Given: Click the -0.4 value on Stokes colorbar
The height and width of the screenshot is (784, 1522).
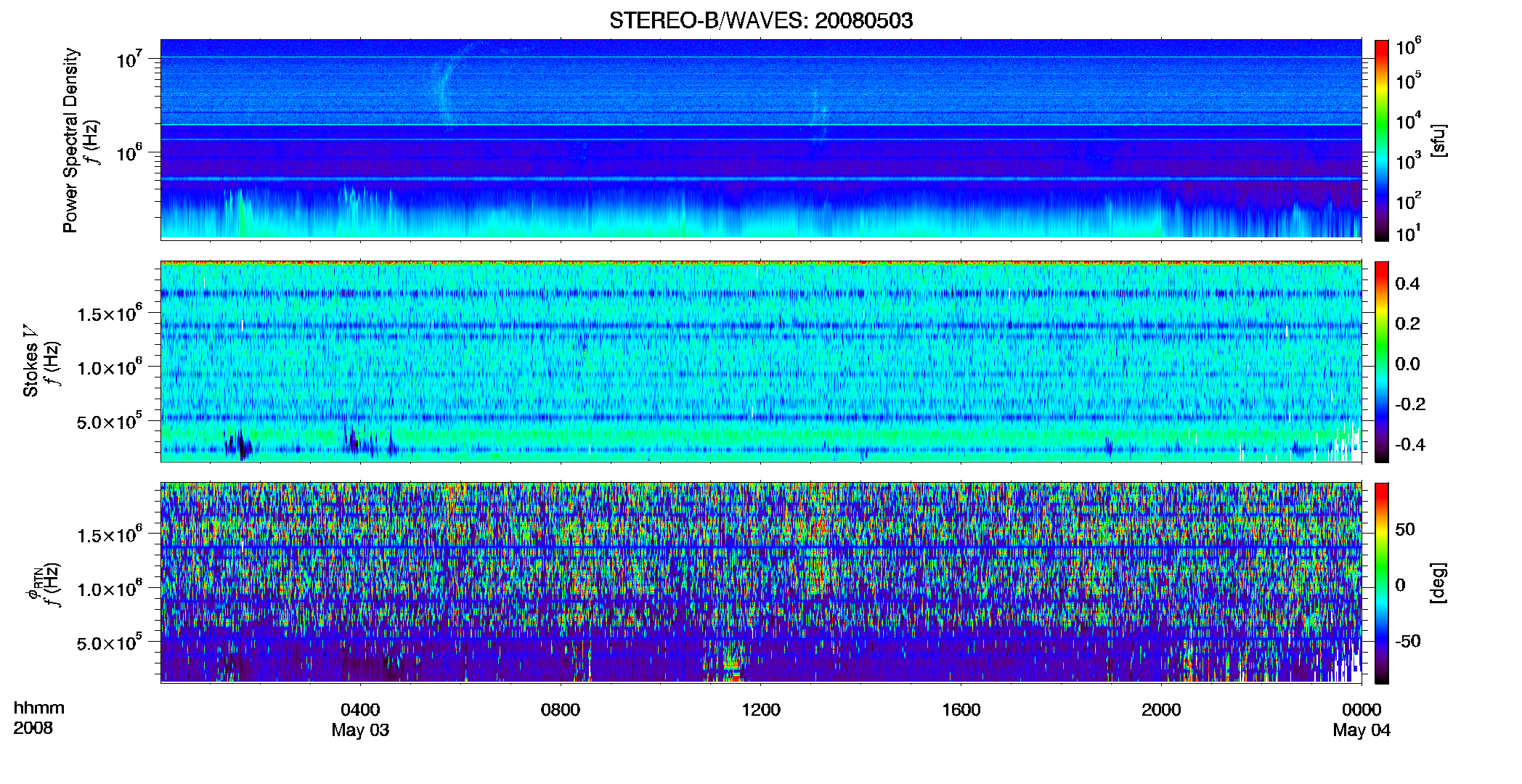Looking at the screenshot, I should (1410, 444).
